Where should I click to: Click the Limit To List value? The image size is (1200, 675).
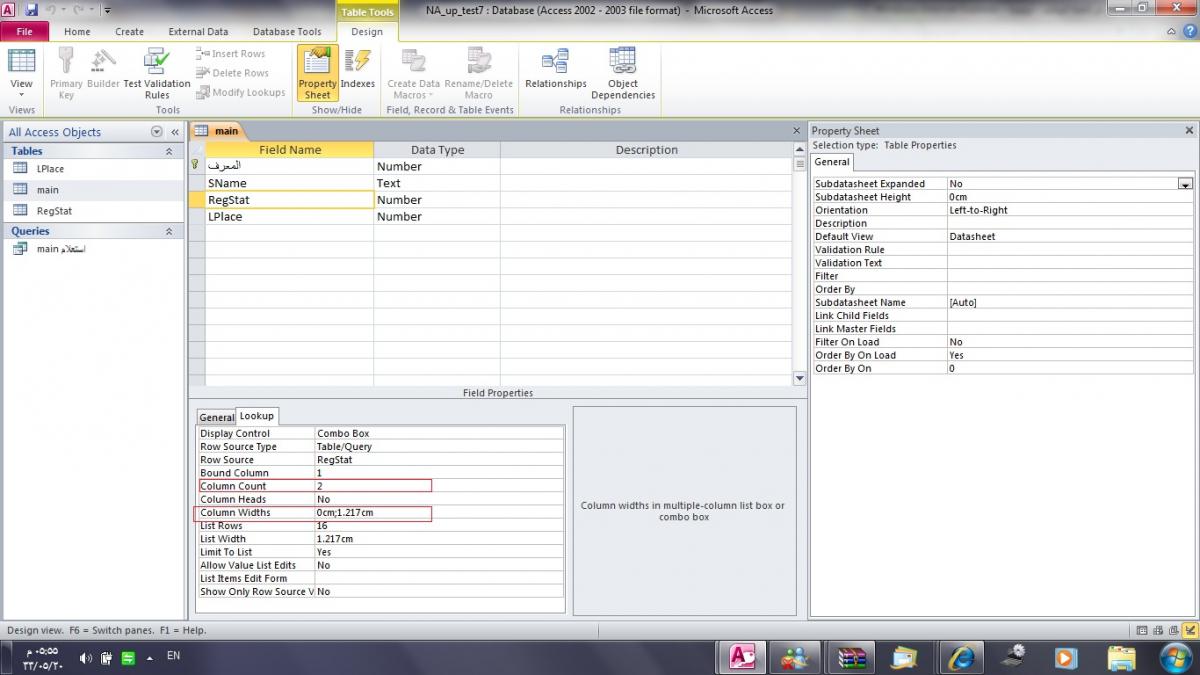pos(439,552)
